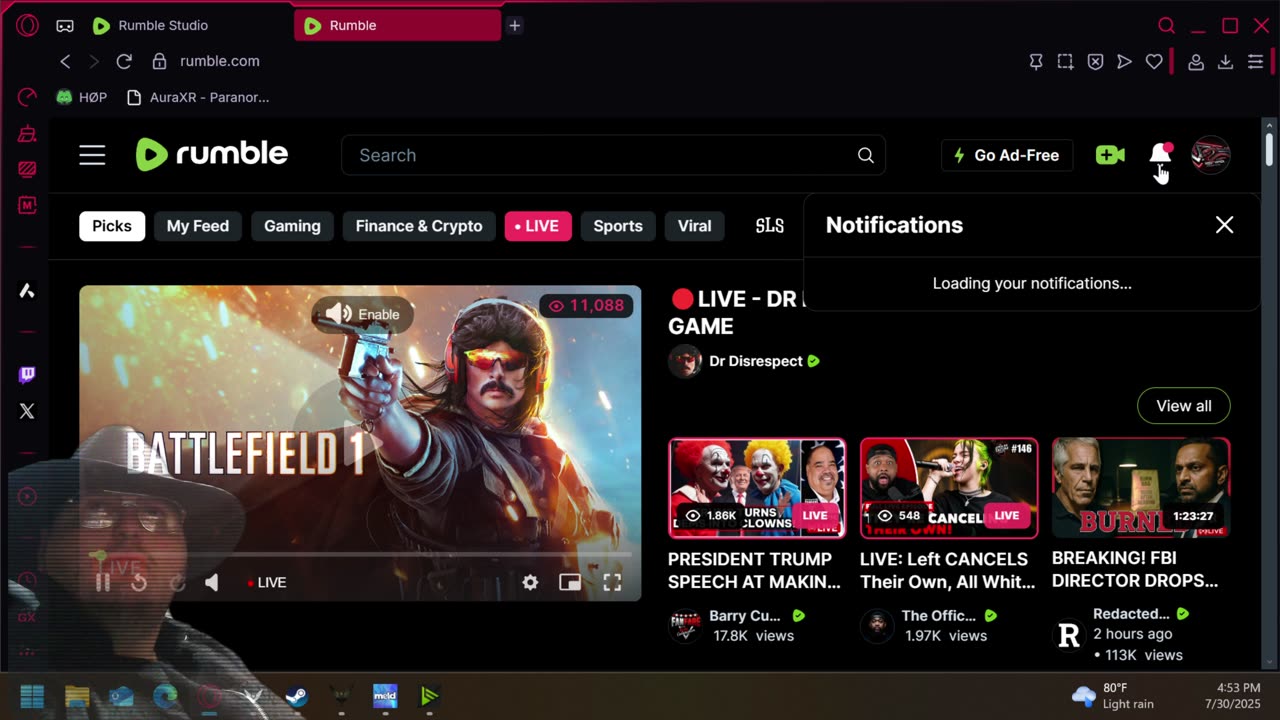The image size is (1280, 720).
Task: Open the HØP bookmark
Action: point(81,97)
